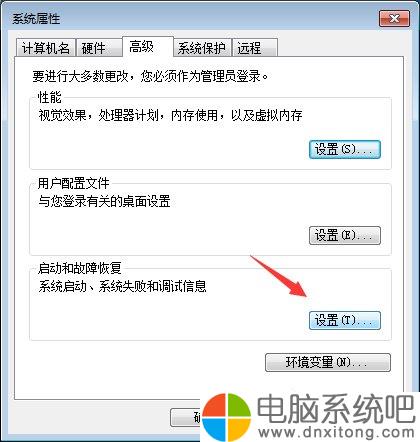This screenshot has width=420, height=442.
Task: Click the 用户配置文件 group label
Action: point(73,183)
